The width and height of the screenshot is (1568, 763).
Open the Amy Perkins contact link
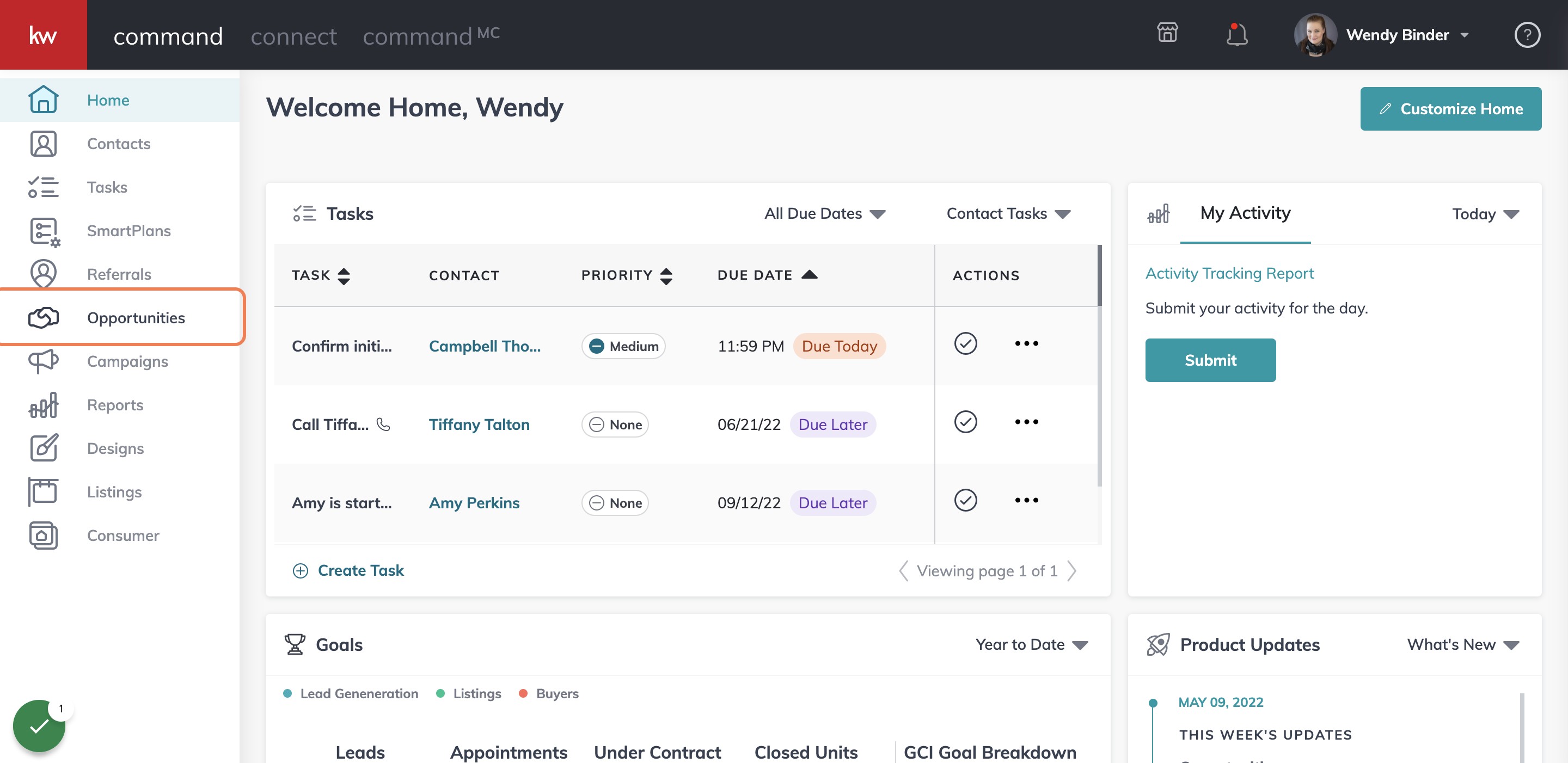(x=474, y=502)
